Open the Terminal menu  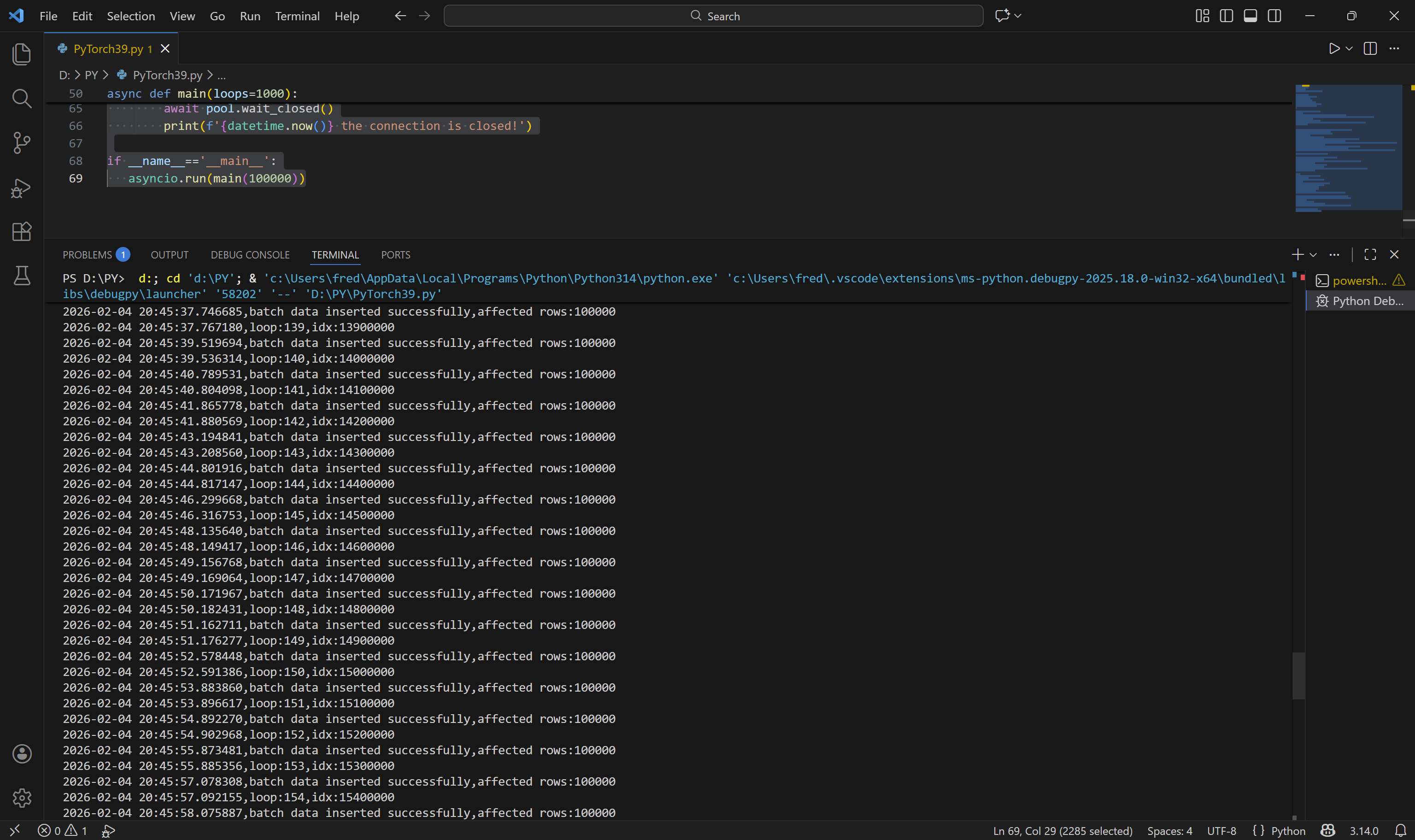pos(297,16)
